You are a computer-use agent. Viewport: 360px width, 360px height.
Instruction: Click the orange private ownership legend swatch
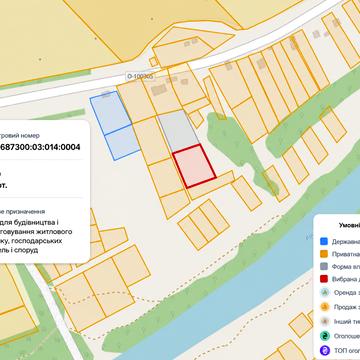click(x=324, y=254)
